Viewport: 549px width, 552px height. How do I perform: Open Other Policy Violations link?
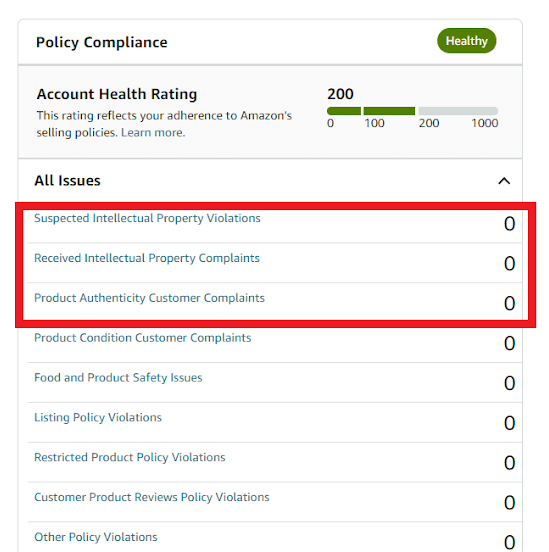[96, 537]
